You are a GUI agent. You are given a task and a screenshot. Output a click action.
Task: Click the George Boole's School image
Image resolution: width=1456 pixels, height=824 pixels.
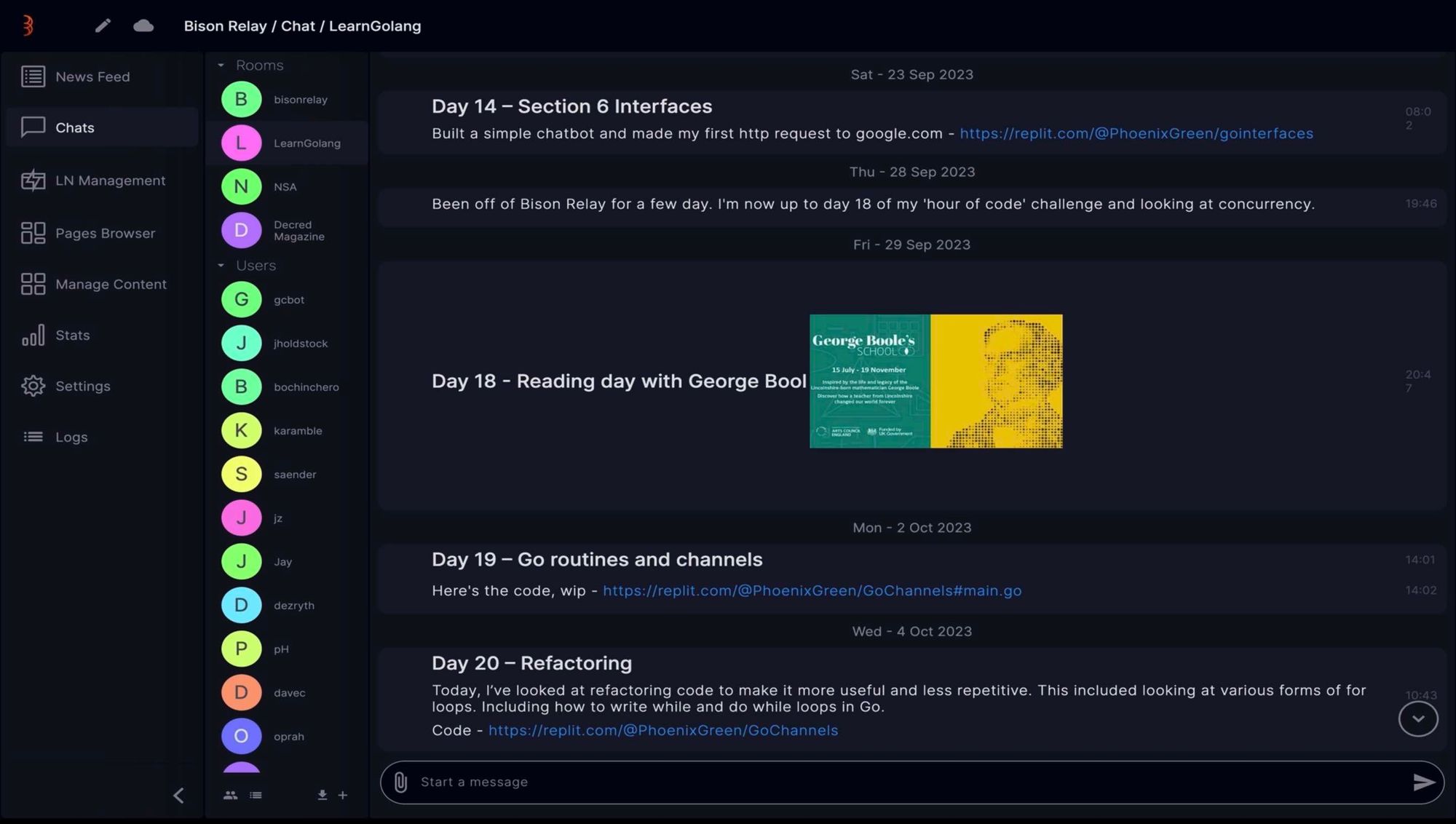pyautogui.click(x=935, y=381)
